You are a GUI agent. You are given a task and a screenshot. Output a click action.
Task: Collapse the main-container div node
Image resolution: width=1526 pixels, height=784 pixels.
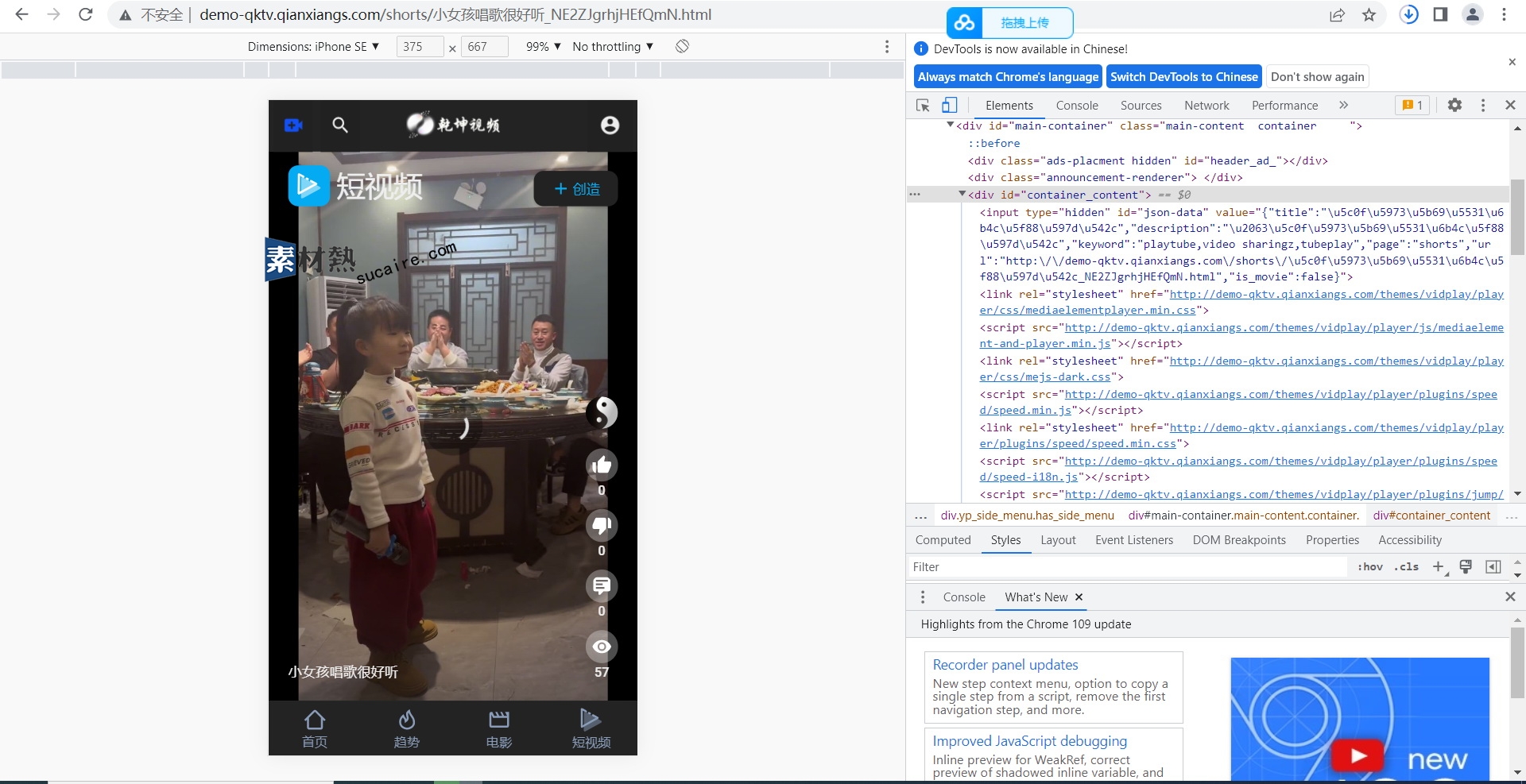(x=950, y=126)
